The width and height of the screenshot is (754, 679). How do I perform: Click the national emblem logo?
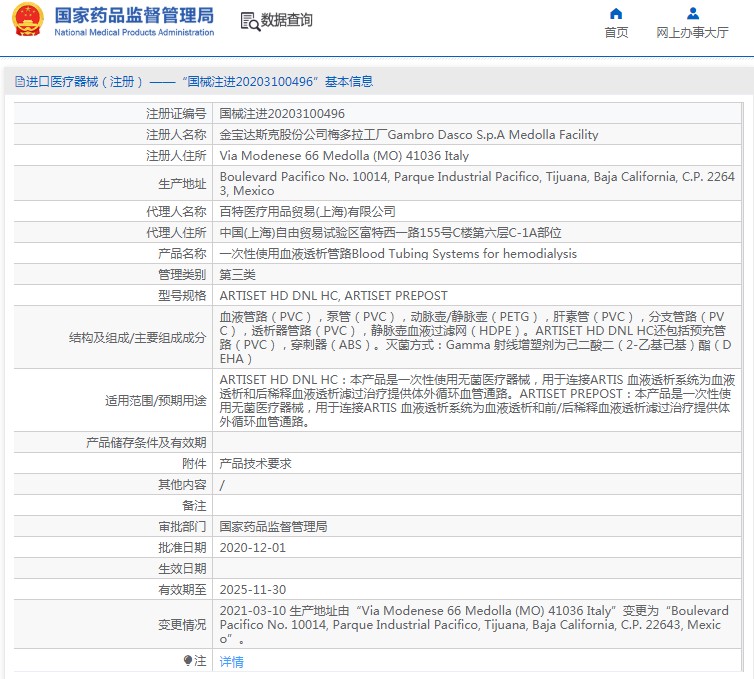(28, 20)
